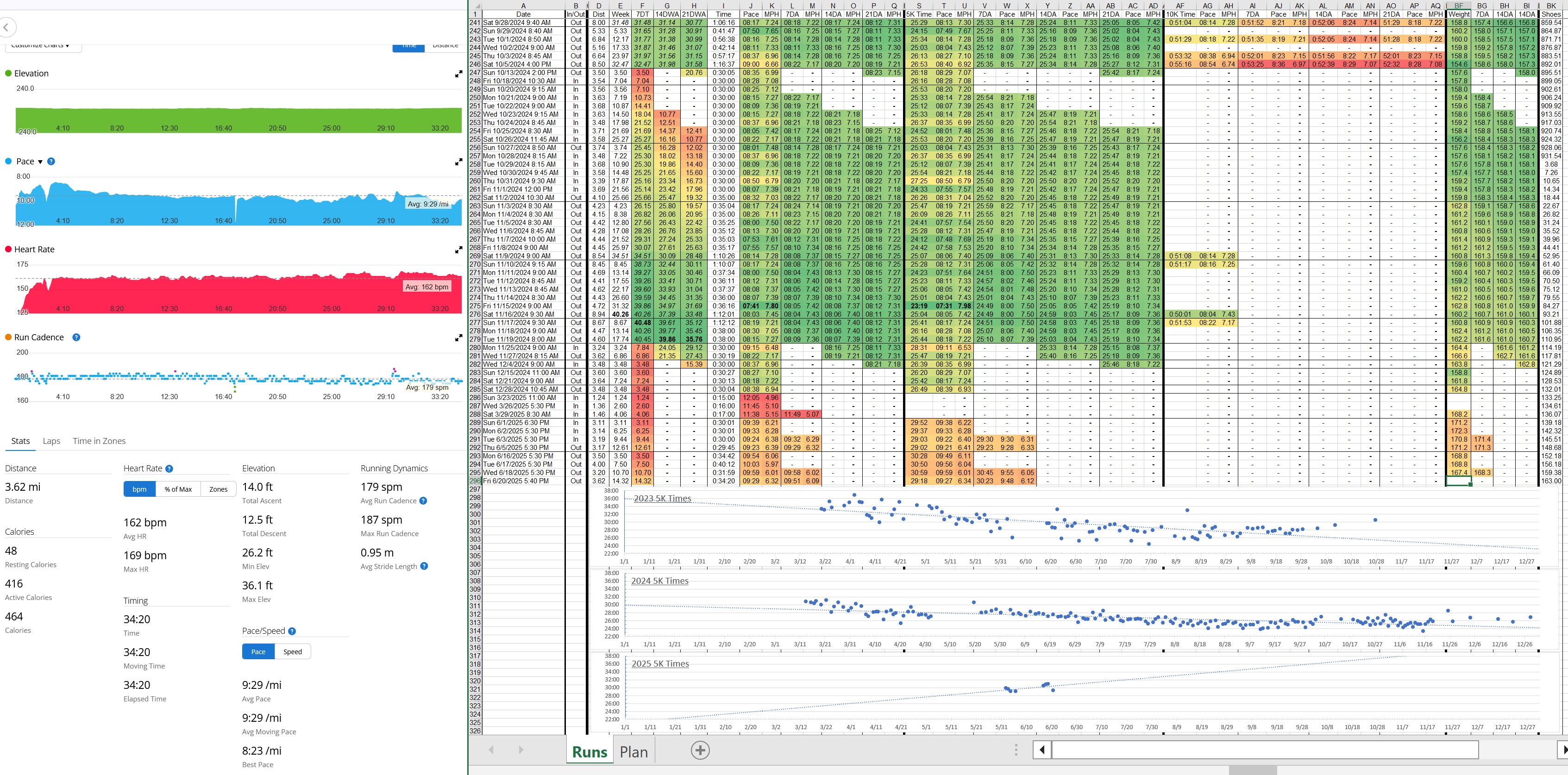
Task: Select the cell Sat 9/28/2024 9:40 AM
Action: click(x=523, y=23)
